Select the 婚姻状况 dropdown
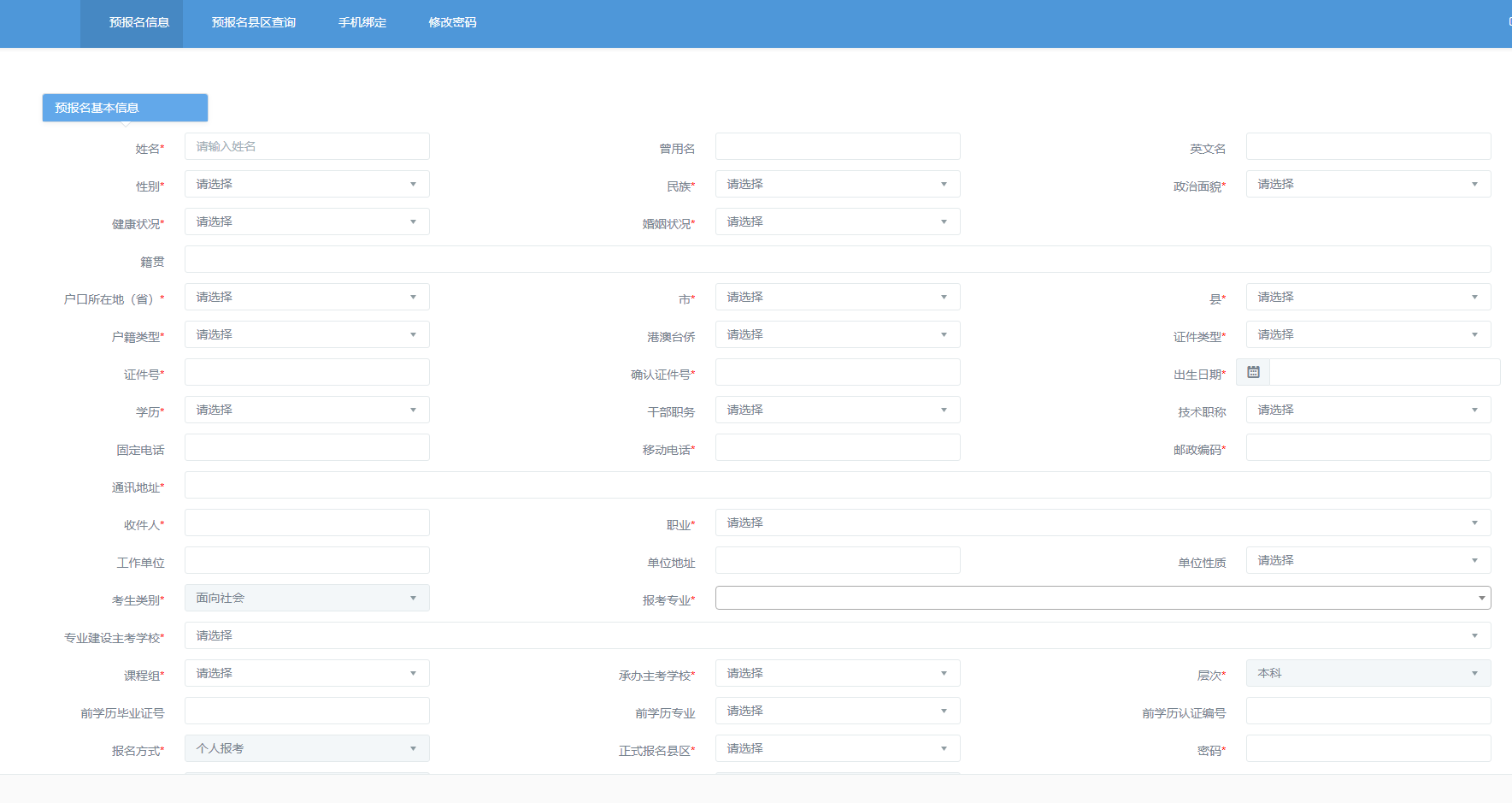Viewport: 1512px width, 803px height. [837, 221]
